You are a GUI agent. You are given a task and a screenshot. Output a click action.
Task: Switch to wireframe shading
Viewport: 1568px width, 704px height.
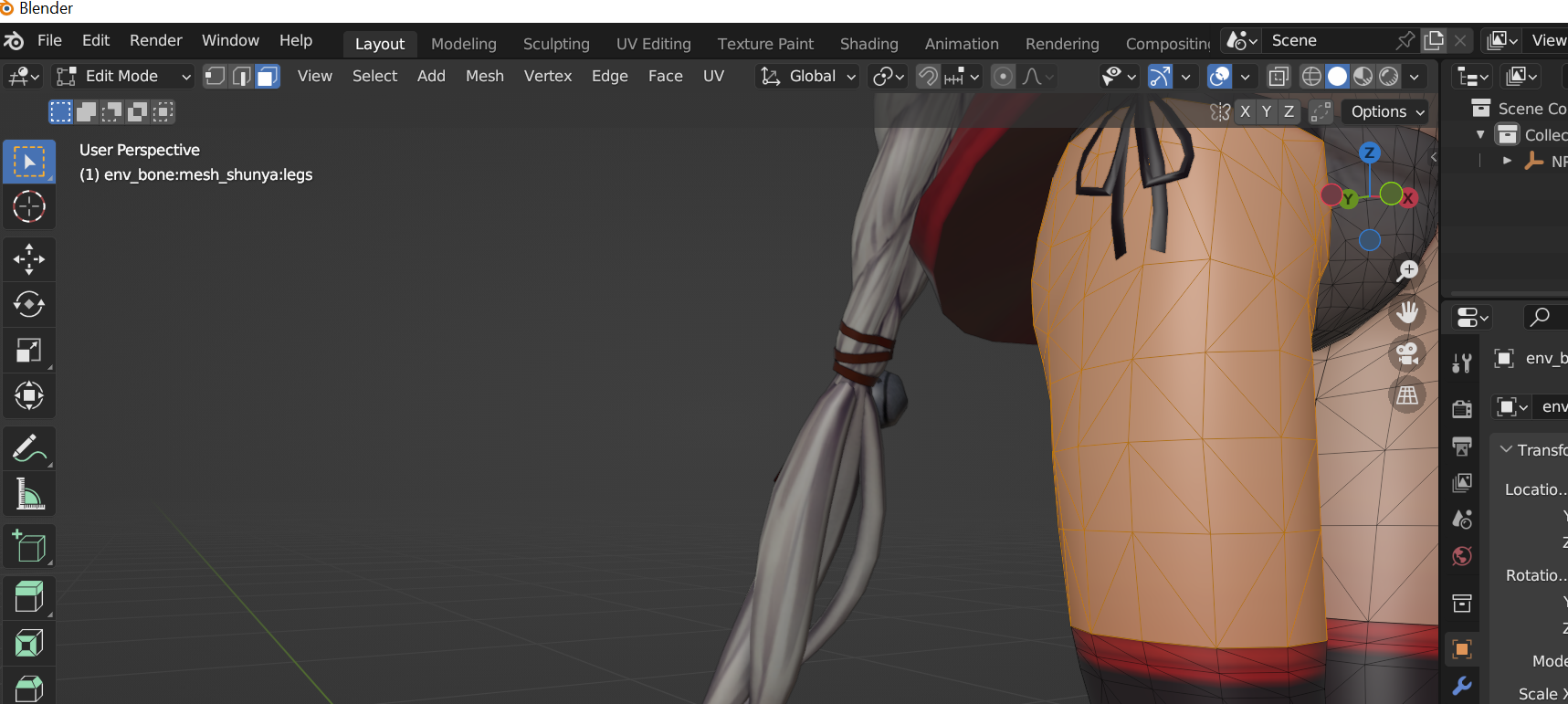click(x=1311, y=76)
